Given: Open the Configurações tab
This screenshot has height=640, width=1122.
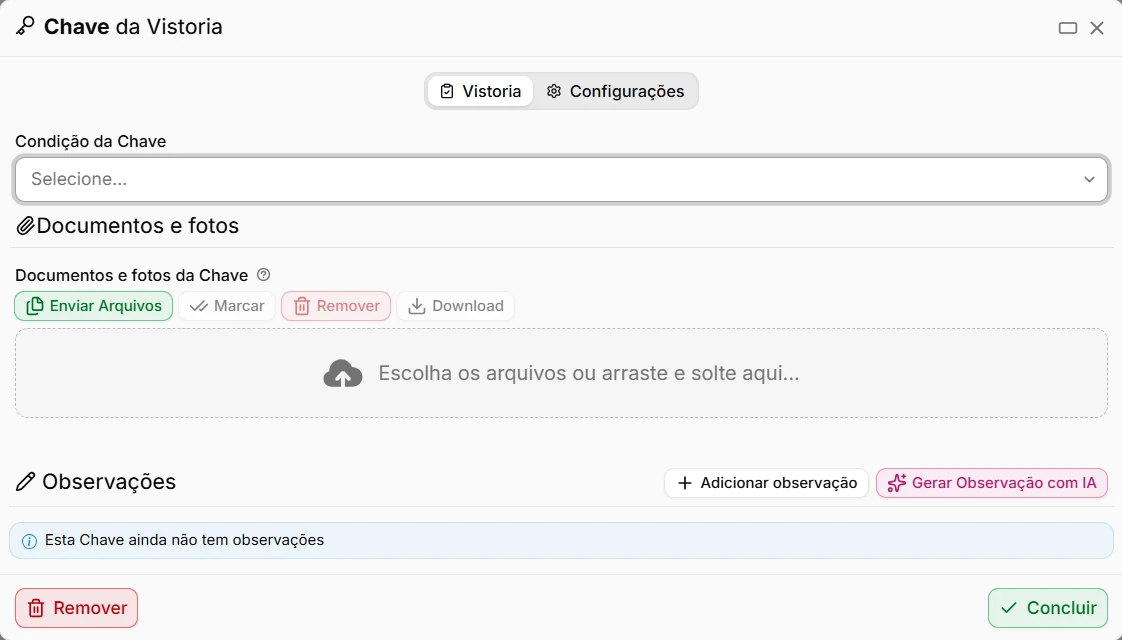Looking at the screenshot, I should tap(615, 92).
